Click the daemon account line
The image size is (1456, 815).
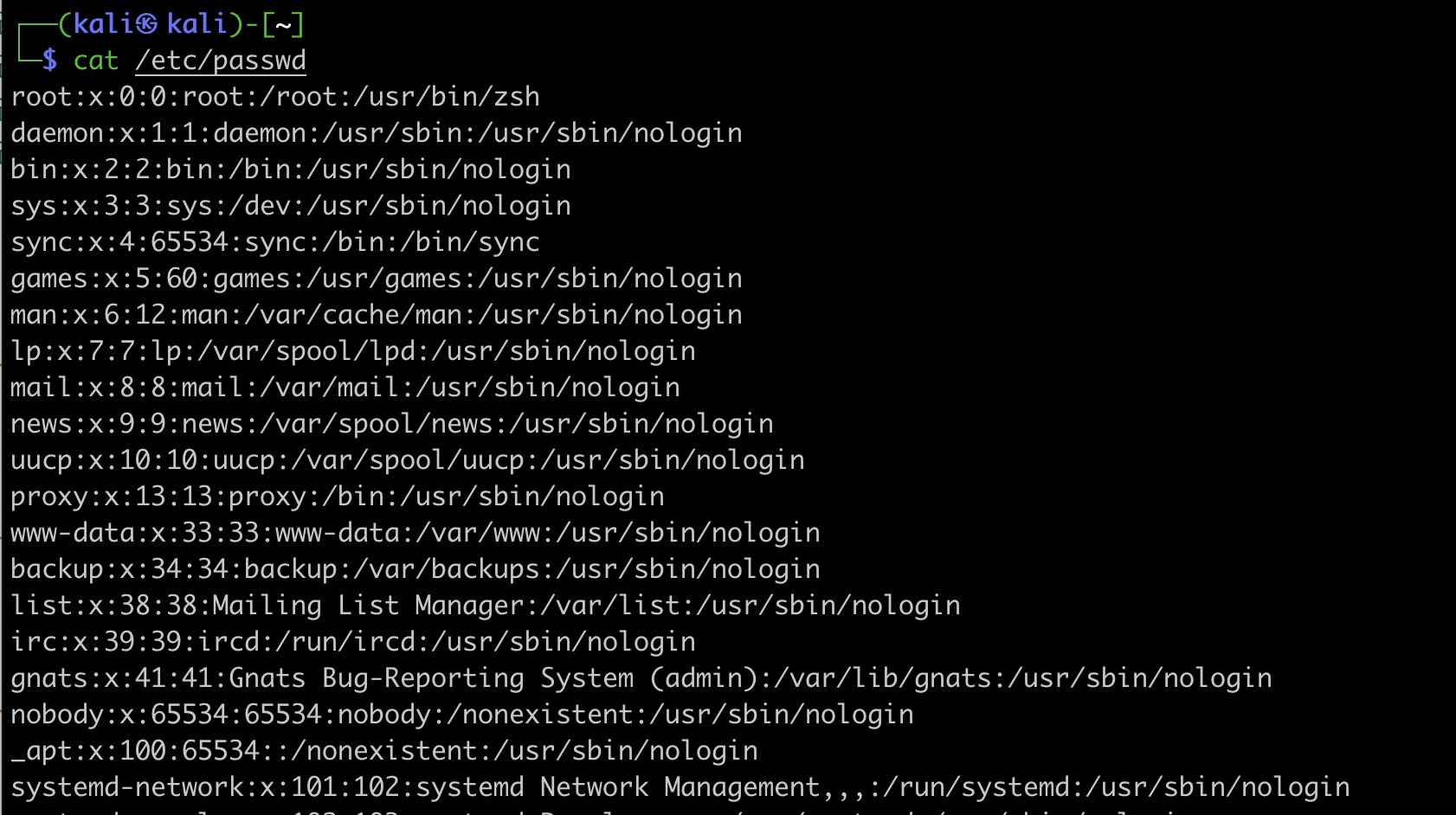coord(376,133)
